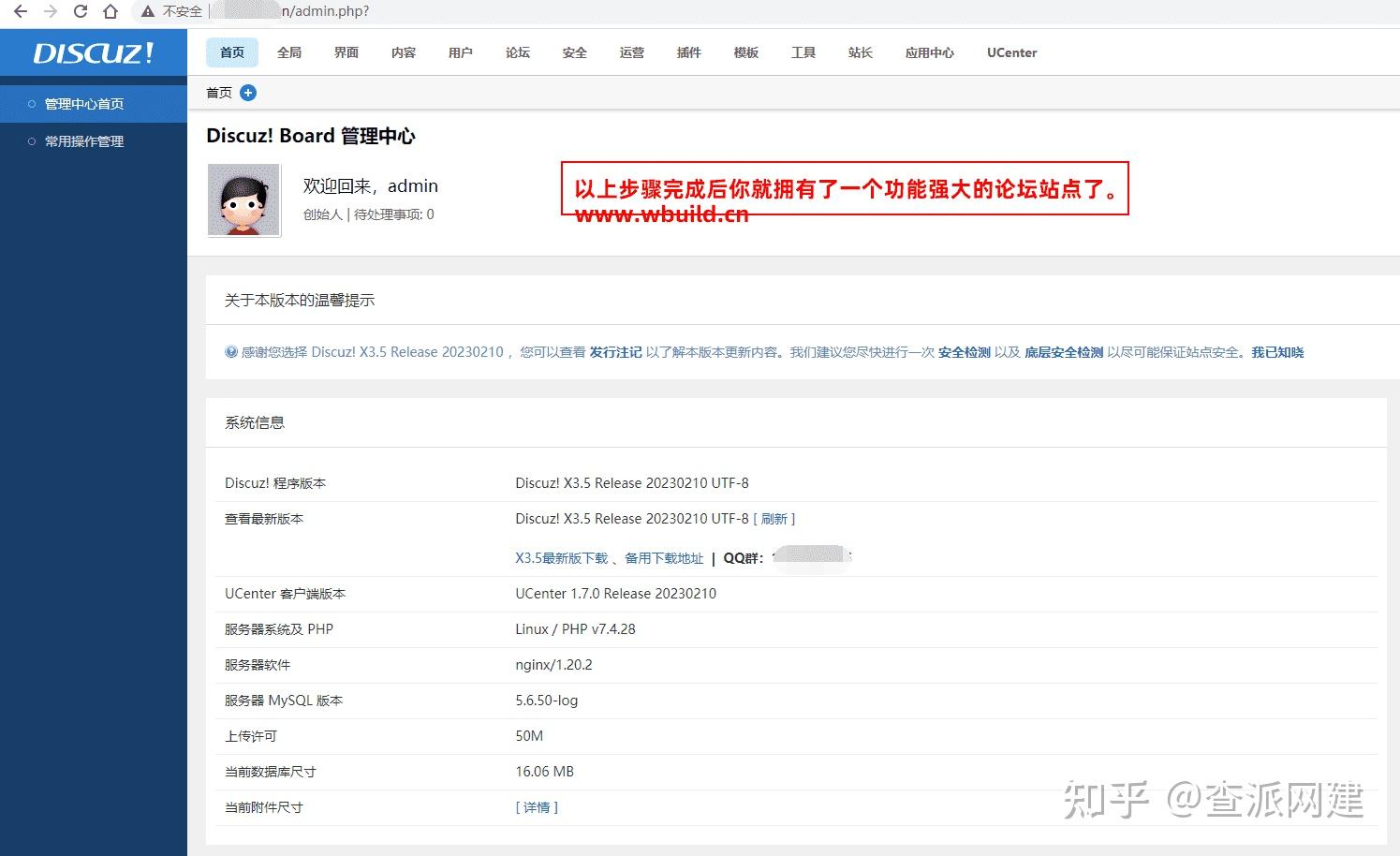Click the browser refresh icon
The height and width of the screenshot is (856, 1400).
click(x=81, y=12)
